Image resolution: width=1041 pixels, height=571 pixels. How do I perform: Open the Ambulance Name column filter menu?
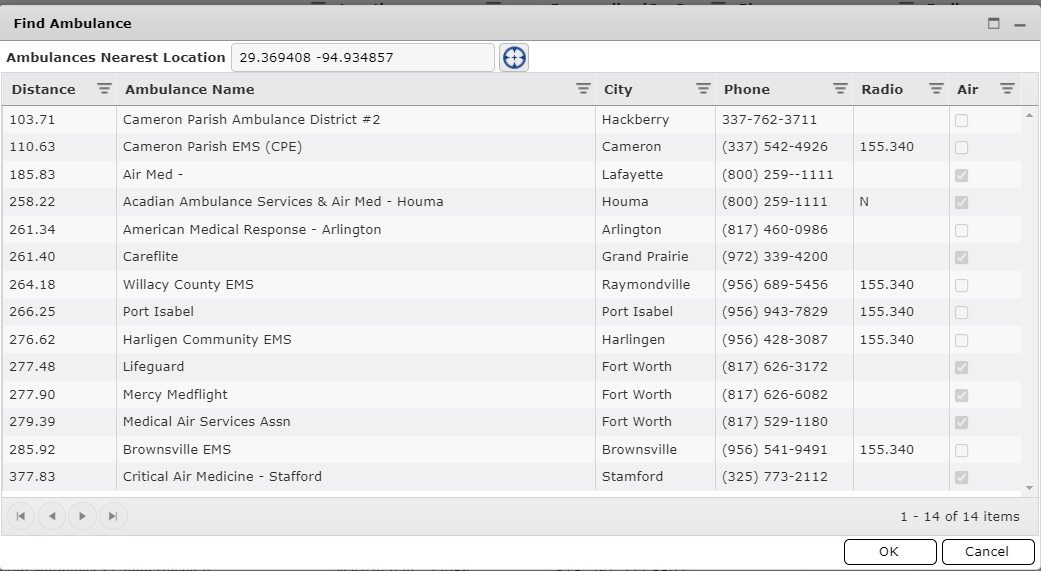[583, 89]
